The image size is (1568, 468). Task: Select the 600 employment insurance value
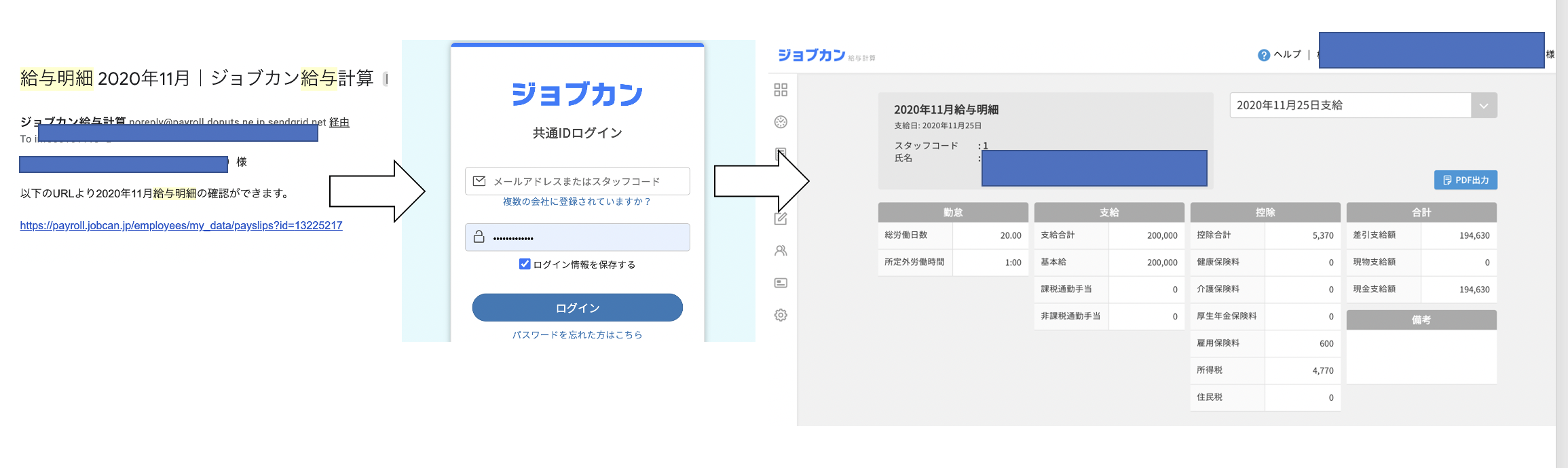click(1326, 344)
